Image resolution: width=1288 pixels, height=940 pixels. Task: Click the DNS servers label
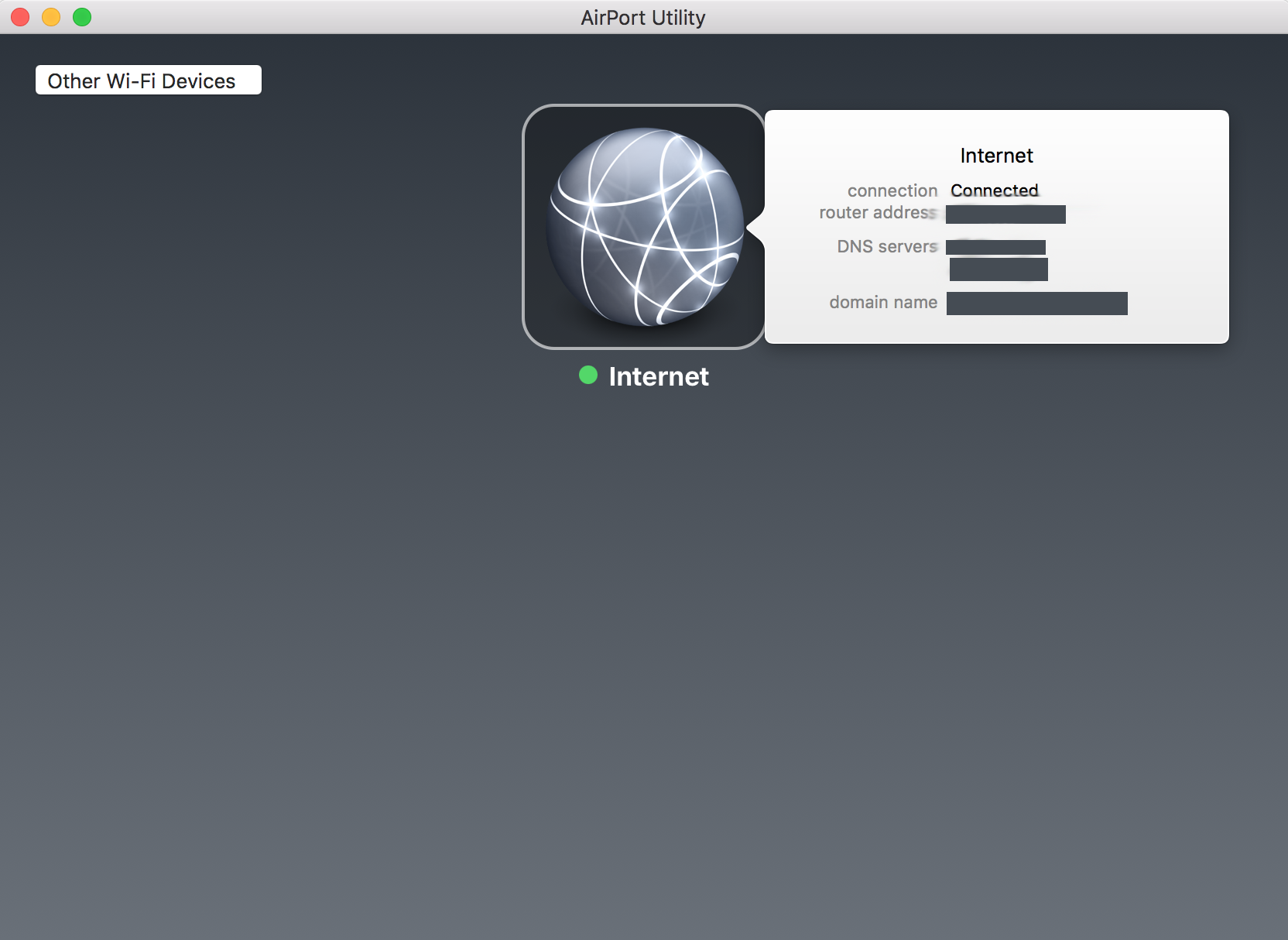click(887, 246)
